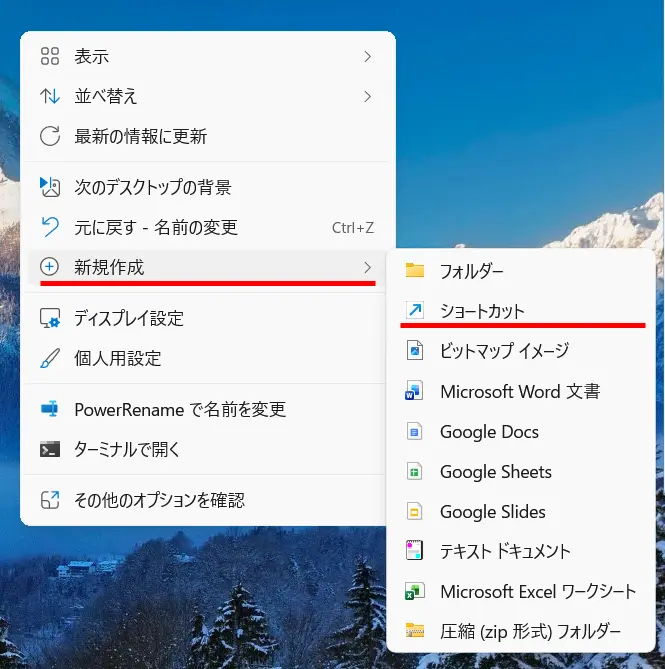This screenshot has width=665, height=669.
Task: Create a new ビットマップ イメージ
Action: point(521,351)
